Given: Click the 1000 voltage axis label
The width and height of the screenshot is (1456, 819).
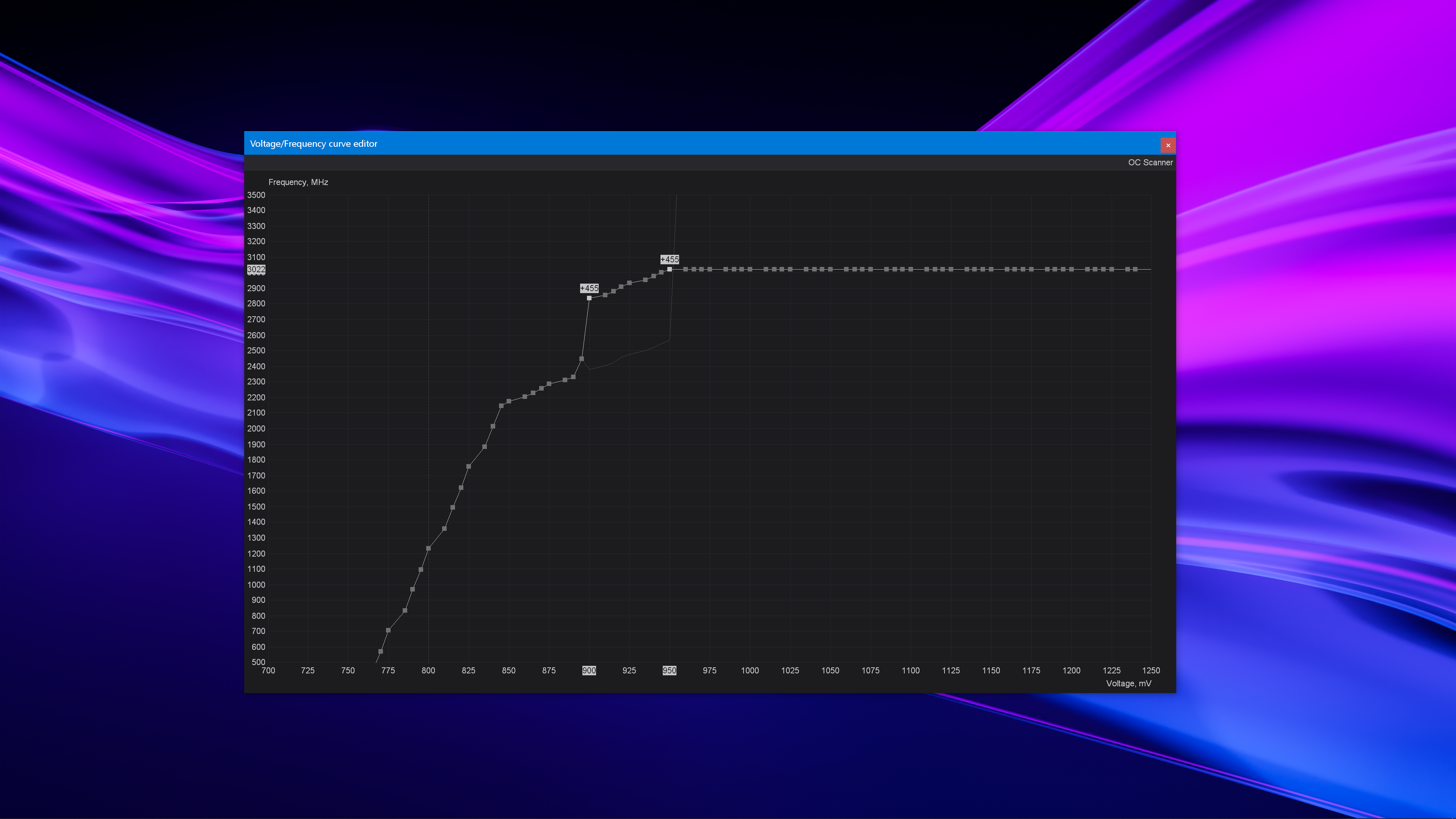Looking at the screenshot, I should pyautogui.click(x=750, y=670).
